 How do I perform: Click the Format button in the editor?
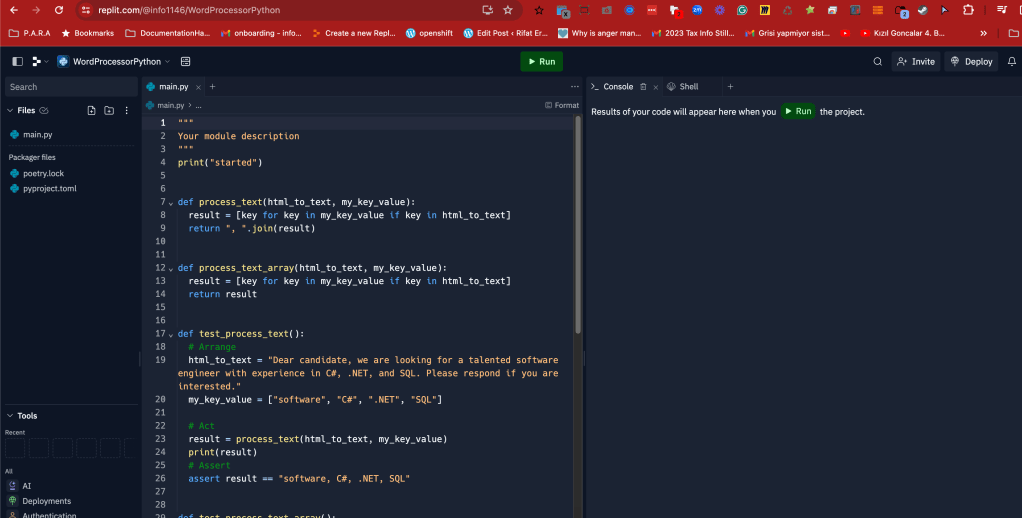562,105
